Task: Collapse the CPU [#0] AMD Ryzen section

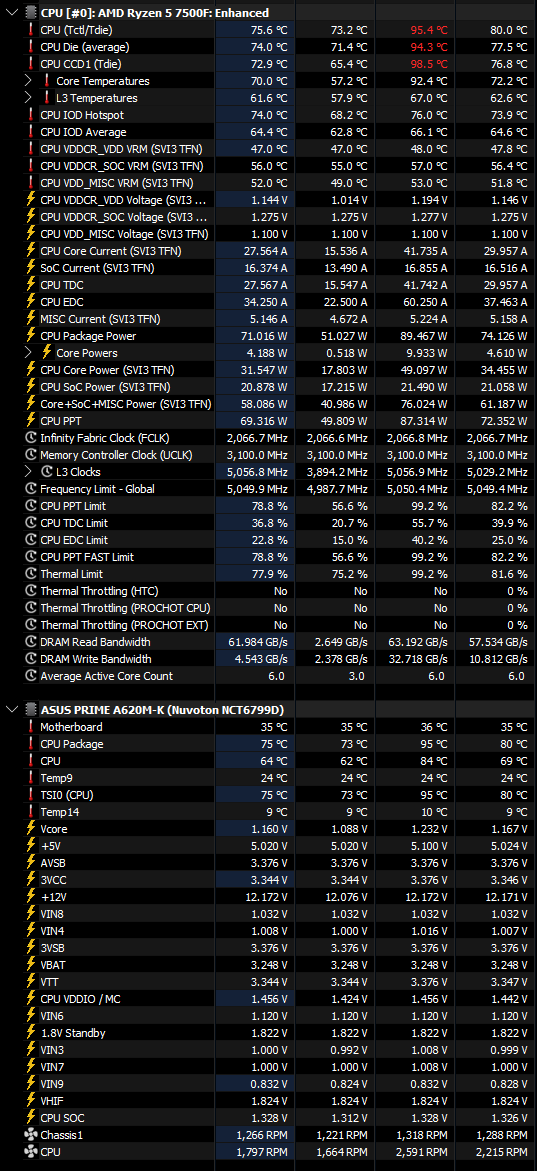Action: coord(10,13)
